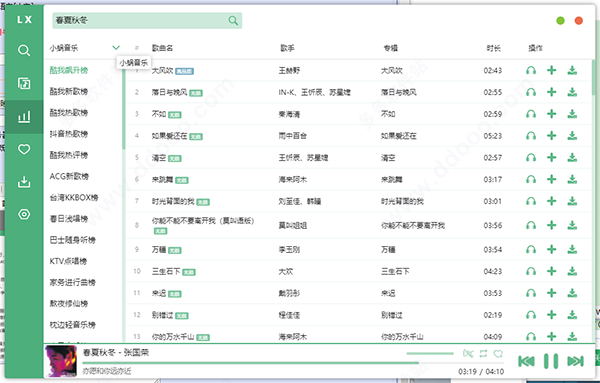Click the artist name 王赫野
Screen dimensions: 600x383
pyautogui.click(x=289, y=70)
